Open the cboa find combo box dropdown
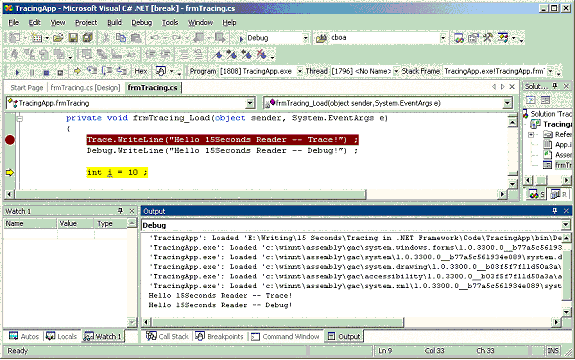 tap(443, 38)
